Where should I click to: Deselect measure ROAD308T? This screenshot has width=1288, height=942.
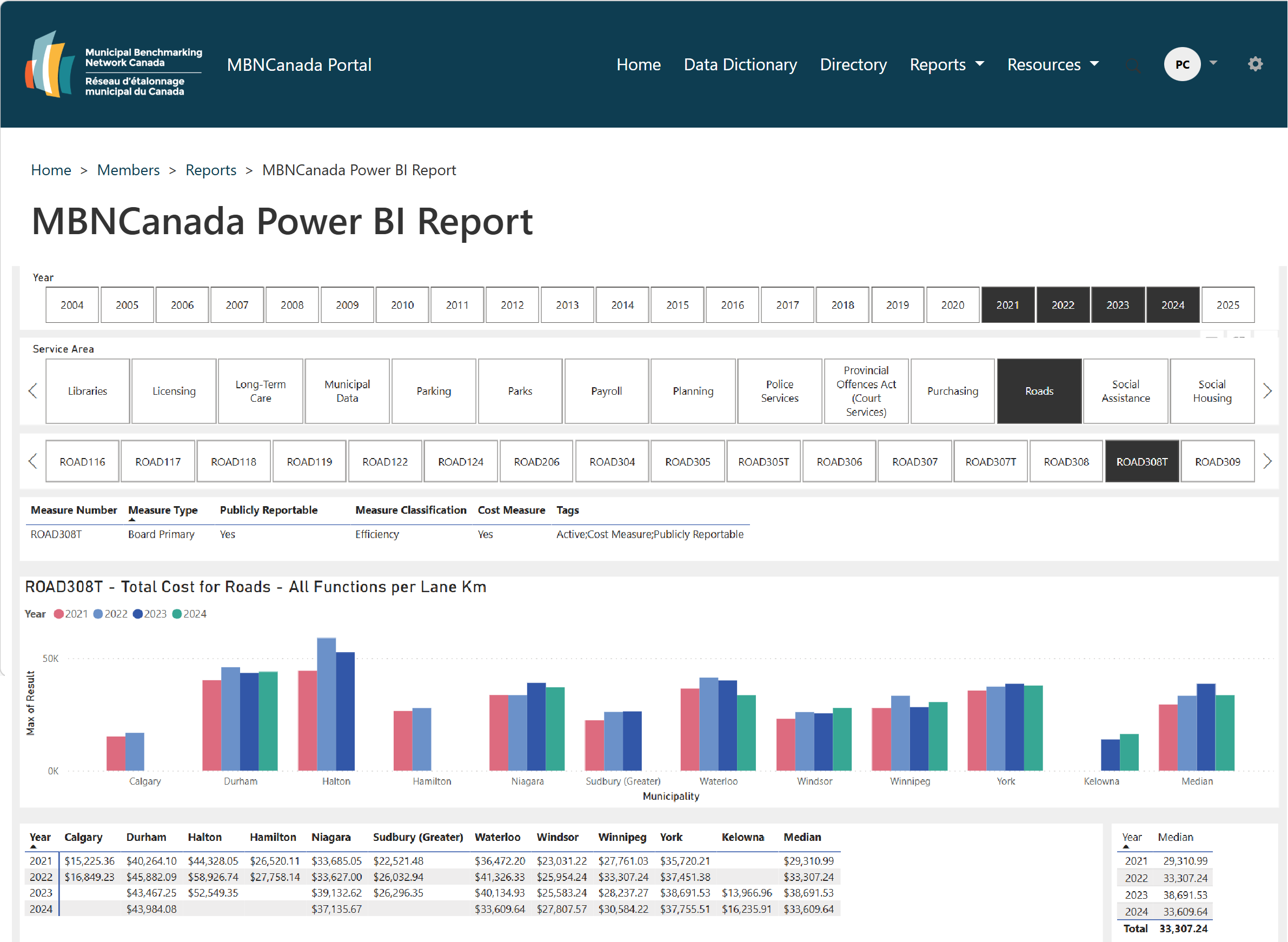coord(1142,462)
